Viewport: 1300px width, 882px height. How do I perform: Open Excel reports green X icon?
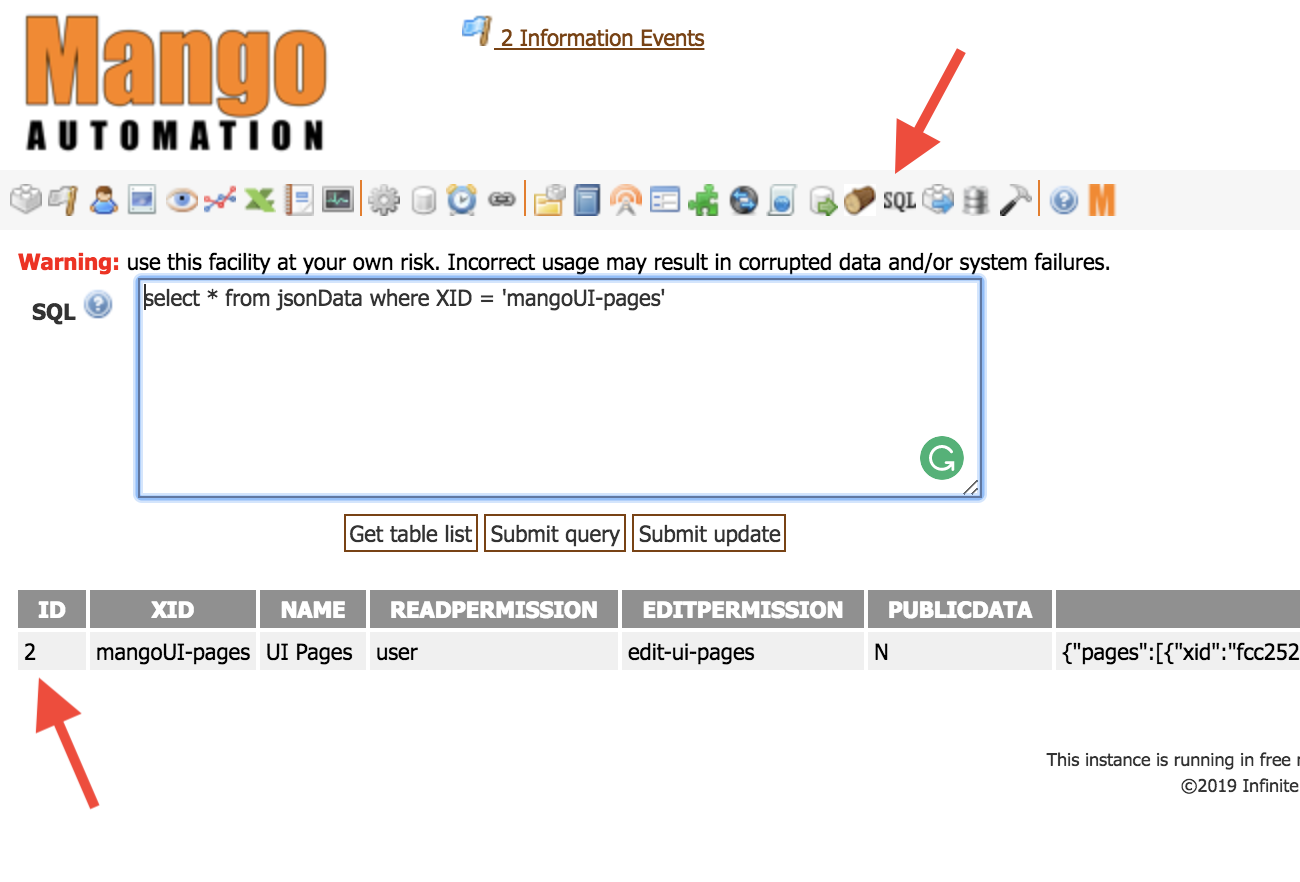click(260, 200)
